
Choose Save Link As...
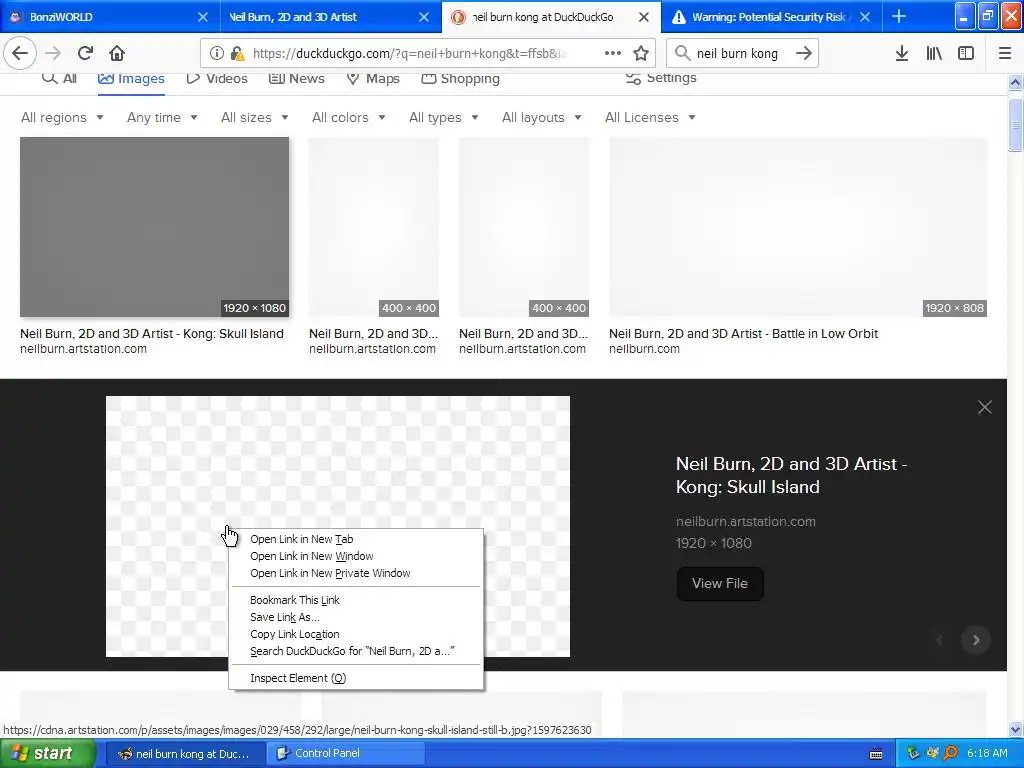pos(356,617)
